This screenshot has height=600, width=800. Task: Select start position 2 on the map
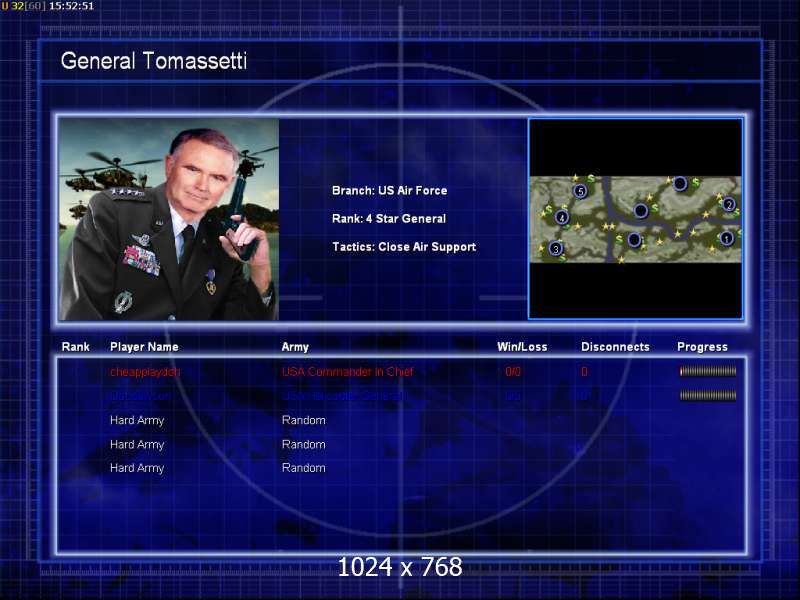tap(729, 205)
